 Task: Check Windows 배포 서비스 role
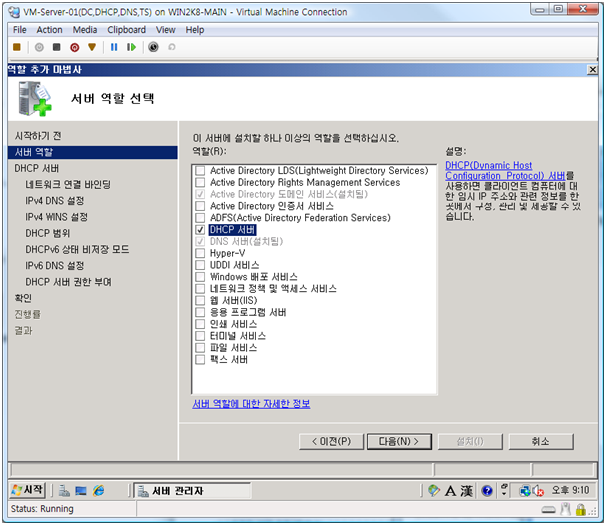[x=200, y=277]
